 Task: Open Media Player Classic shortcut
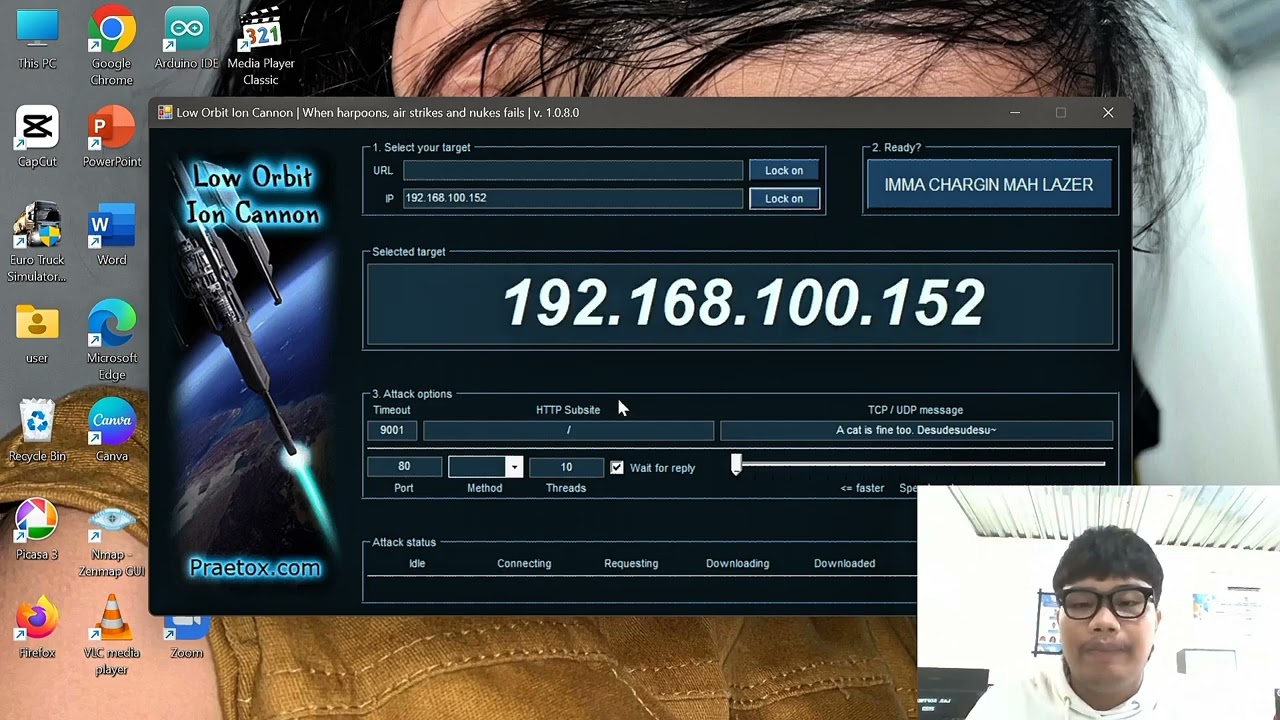coord(261,45)
